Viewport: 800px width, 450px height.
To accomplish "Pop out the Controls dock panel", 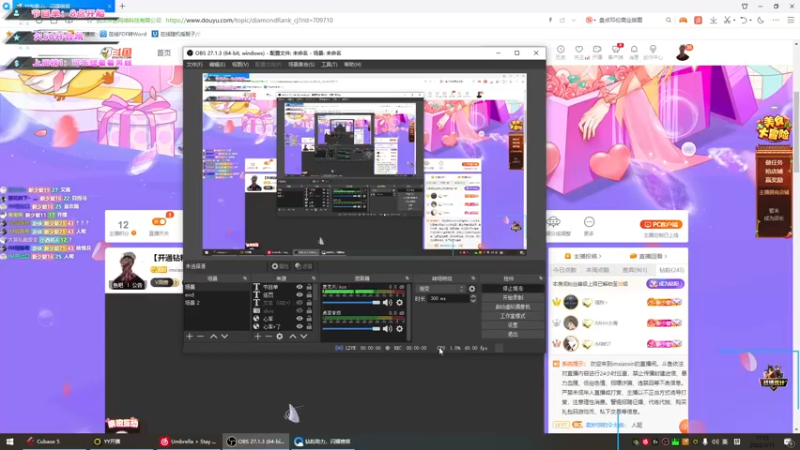I will click(x=541, y=279).
